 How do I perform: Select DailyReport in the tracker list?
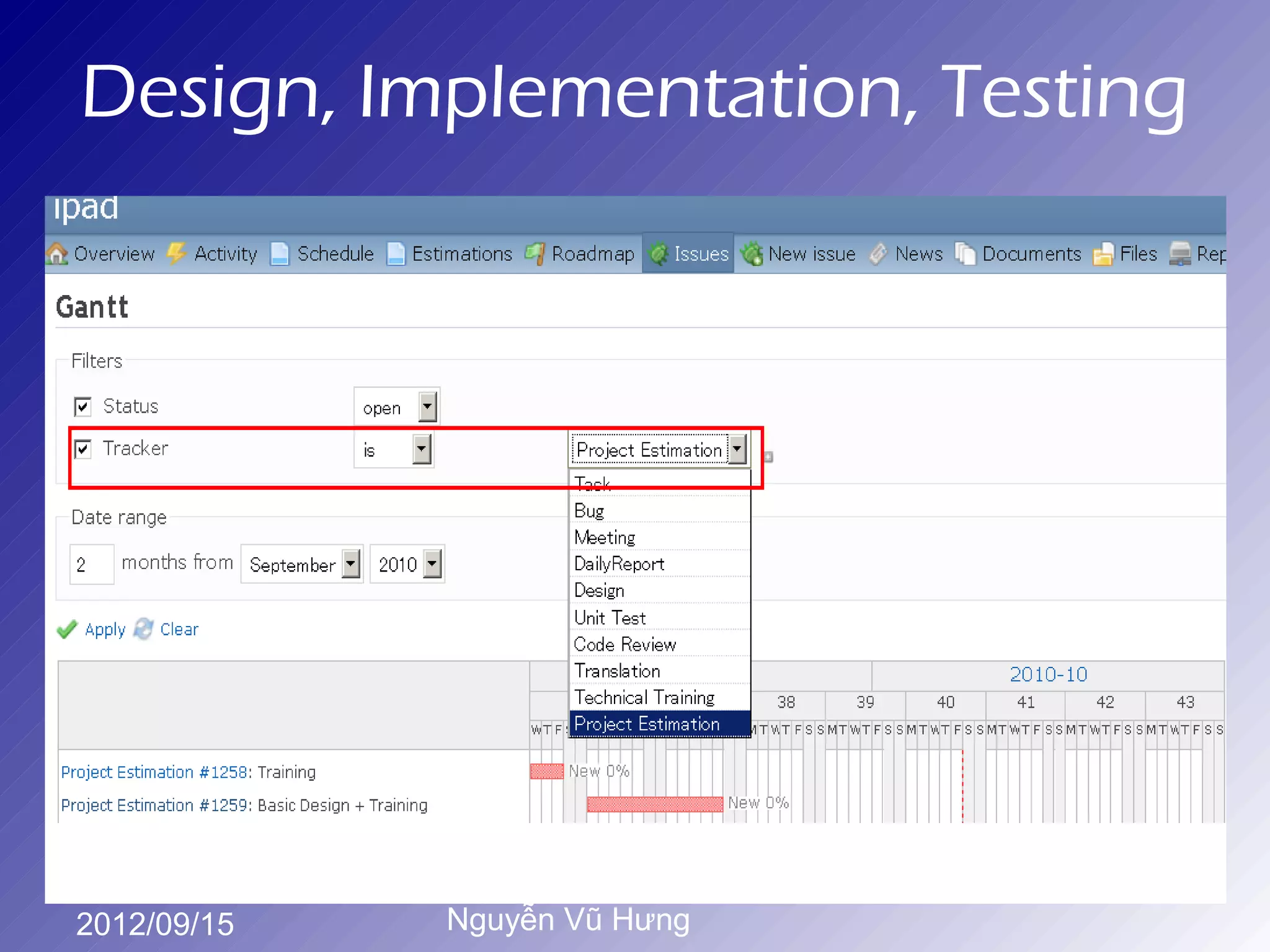[659, 563]
